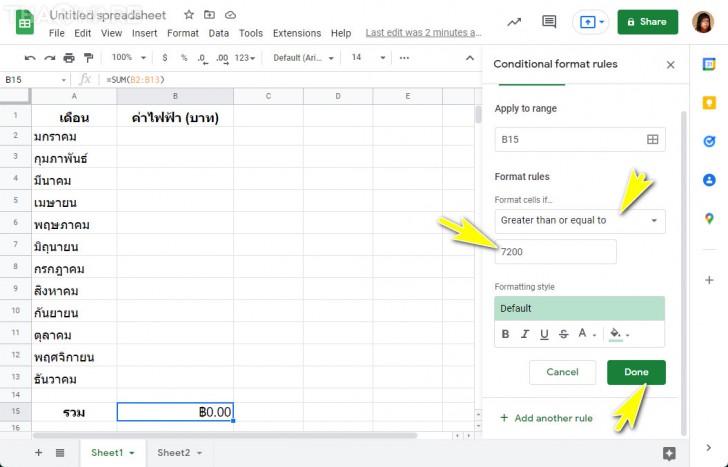
Task: Open the Extensions menu
Action: pos(297,33)
